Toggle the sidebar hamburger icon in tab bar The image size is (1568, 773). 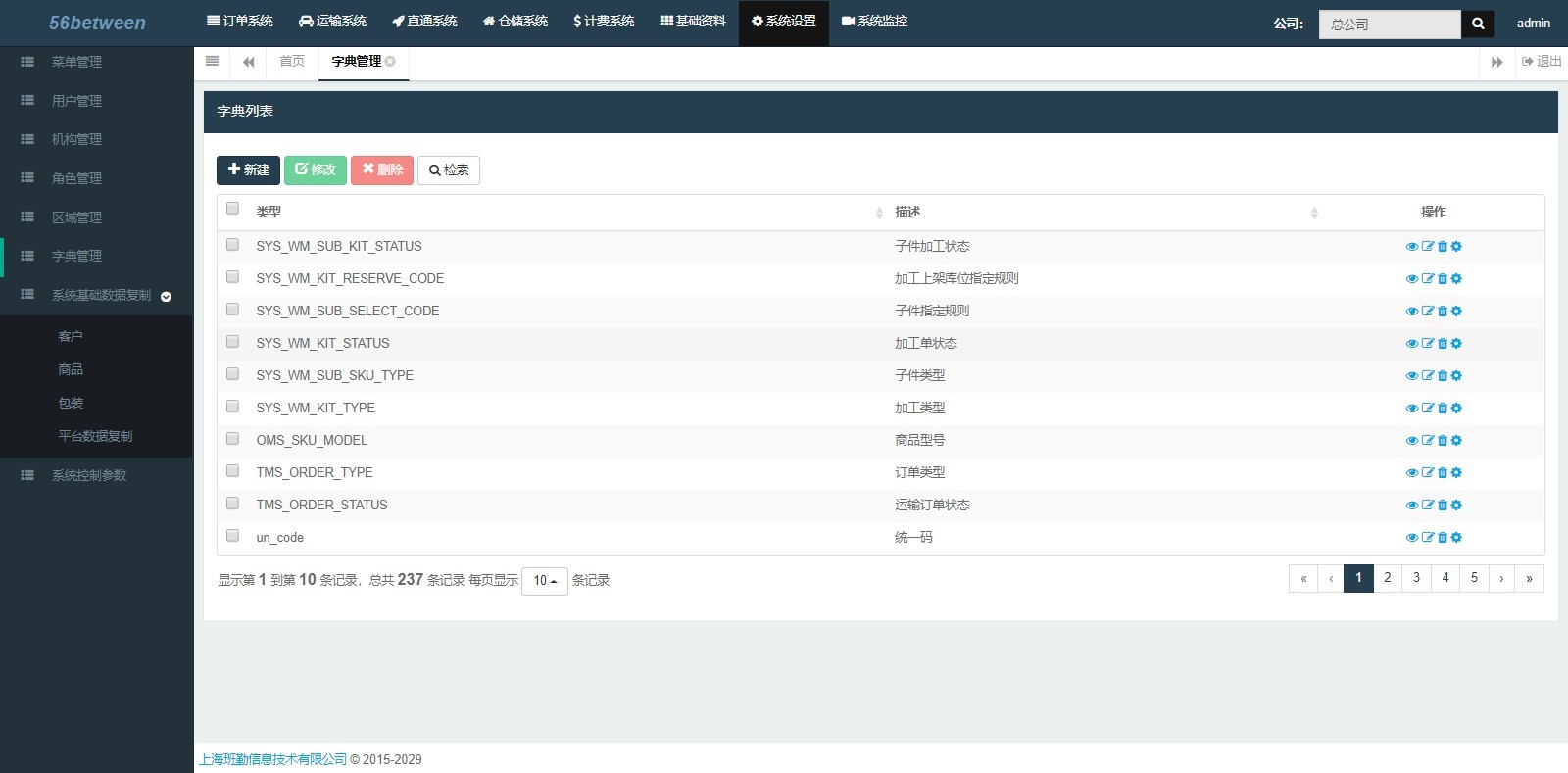click(x=212, y=61)
